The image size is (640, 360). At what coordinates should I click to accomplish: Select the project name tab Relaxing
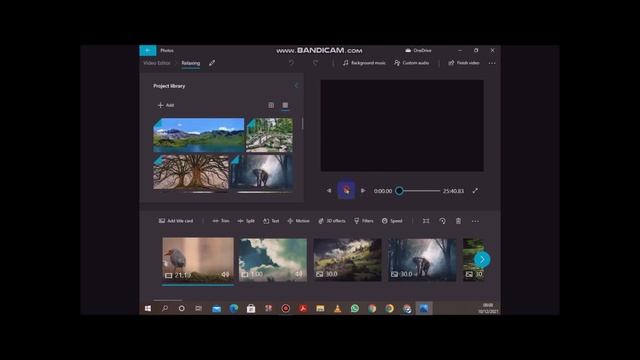(x=191, y=63)
